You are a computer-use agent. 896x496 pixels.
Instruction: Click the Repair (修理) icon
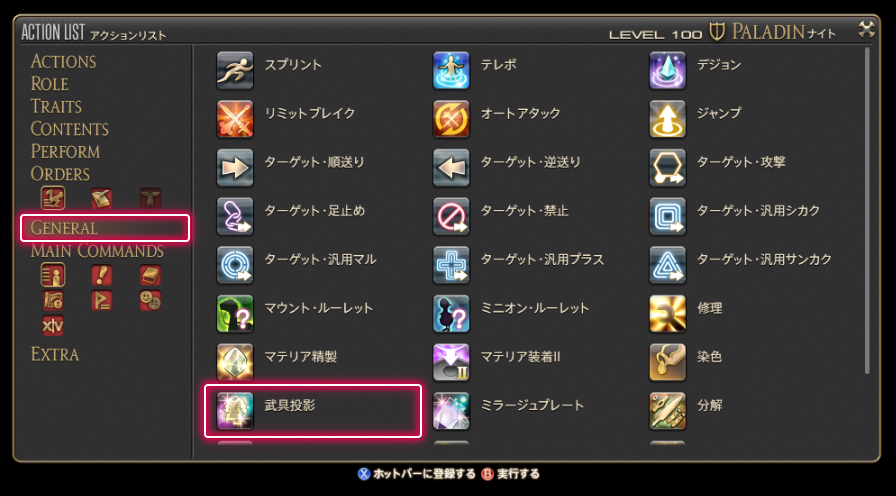(667, 314)
